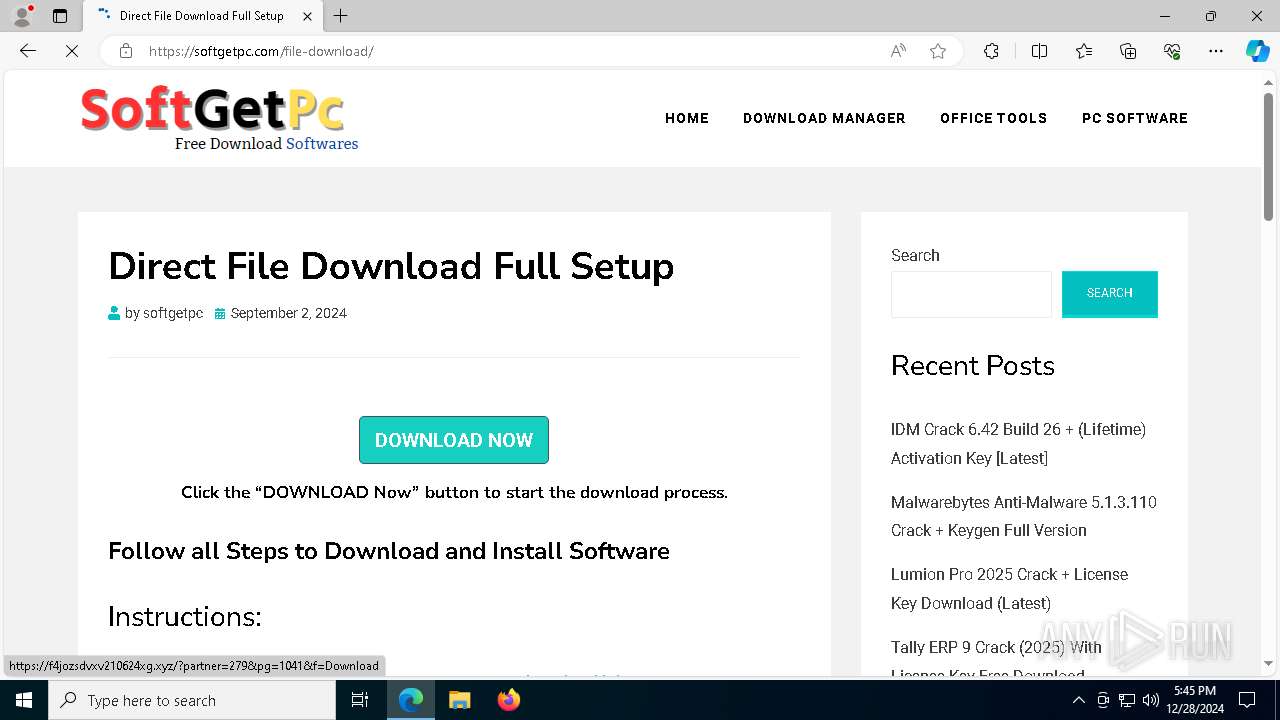Open the notification center icon
Screen dimensions: 1280x720
[1248, 700]
